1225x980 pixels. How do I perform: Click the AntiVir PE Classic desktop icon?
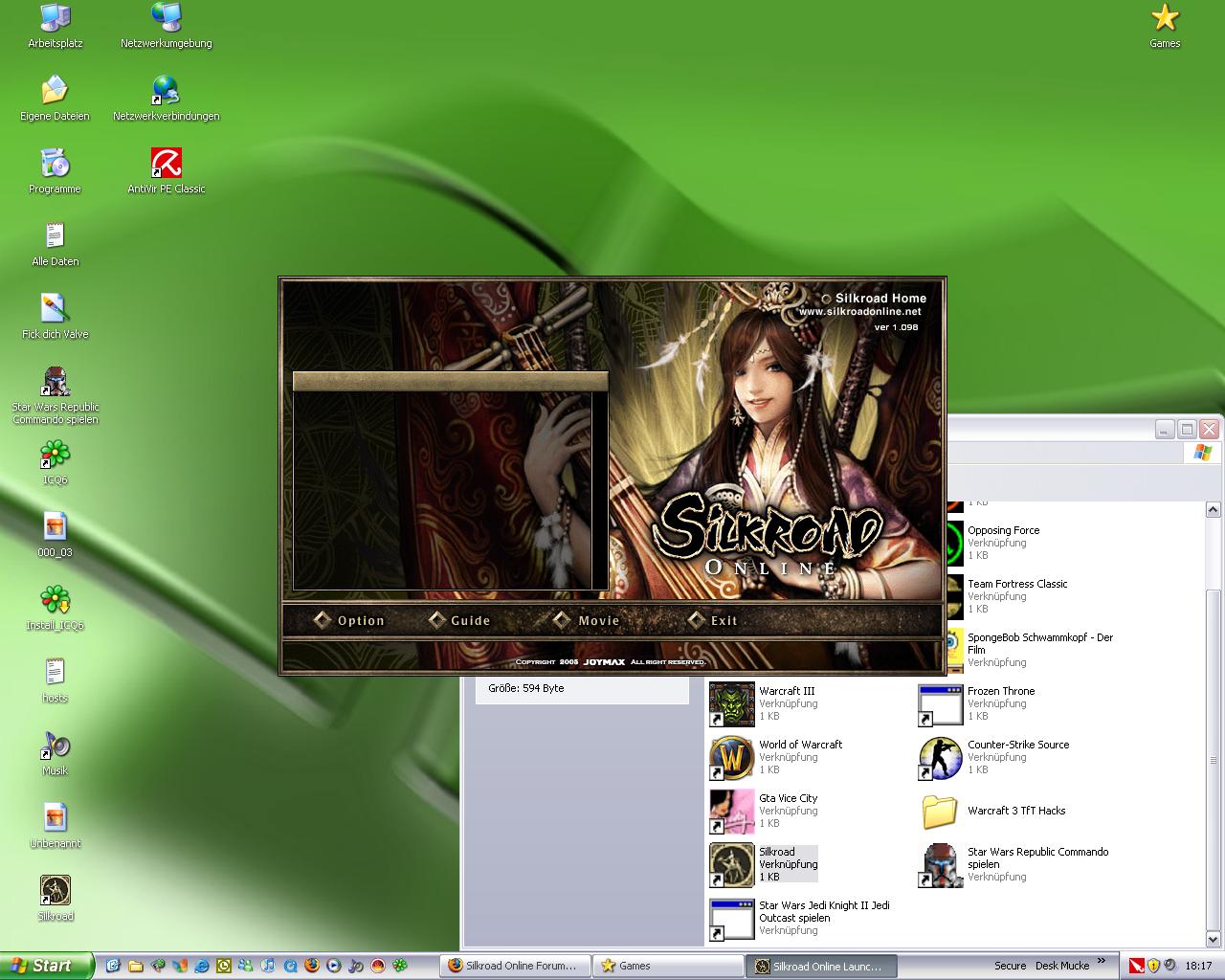(167, 164)
